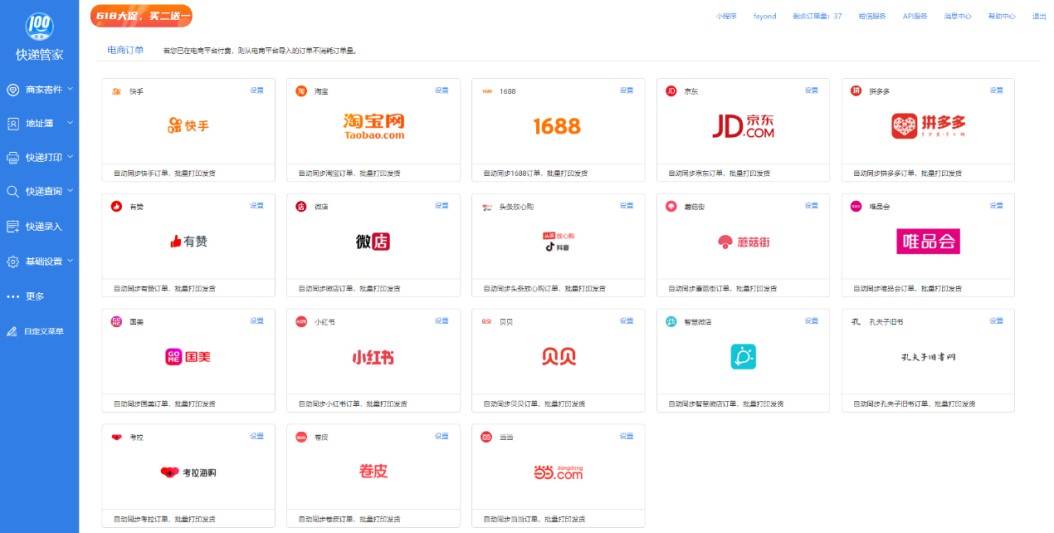Click the small 卷皮 icon in card header
Viewport: 1054px width, 533px height.
pyautogui.click(x=301, y=438)
